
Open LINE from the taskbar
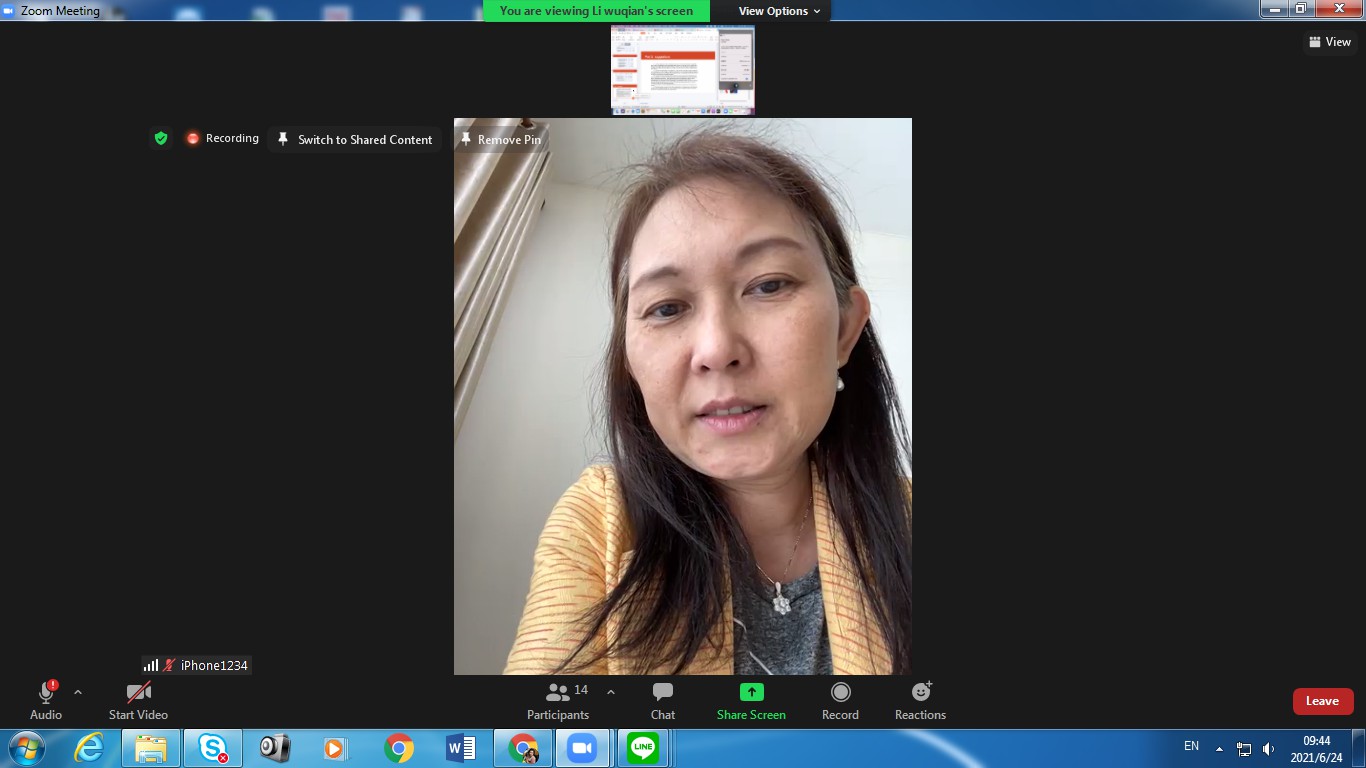pos(643,748)
